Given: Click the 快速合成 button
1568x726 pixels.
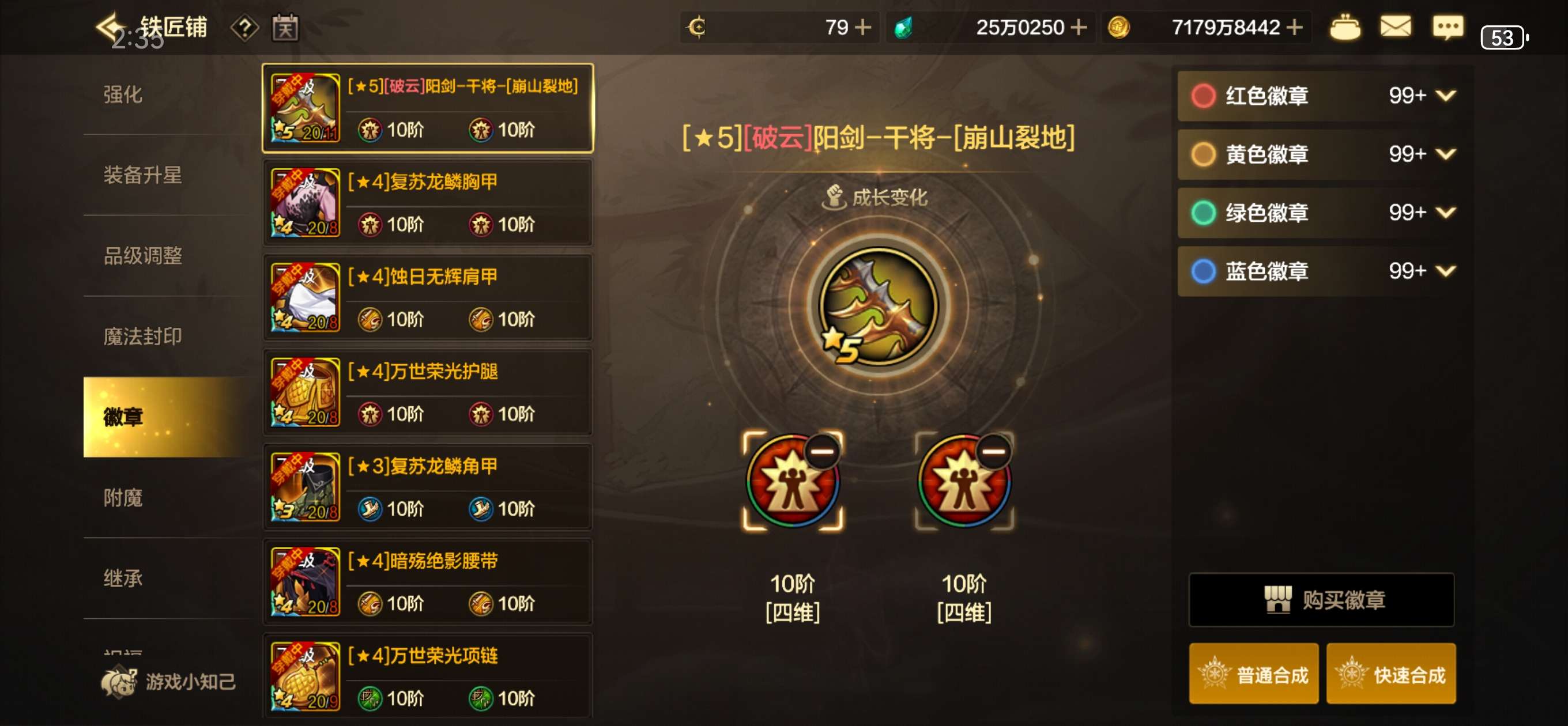Looking at the screenshot, I should click(x=1391, y=674).
